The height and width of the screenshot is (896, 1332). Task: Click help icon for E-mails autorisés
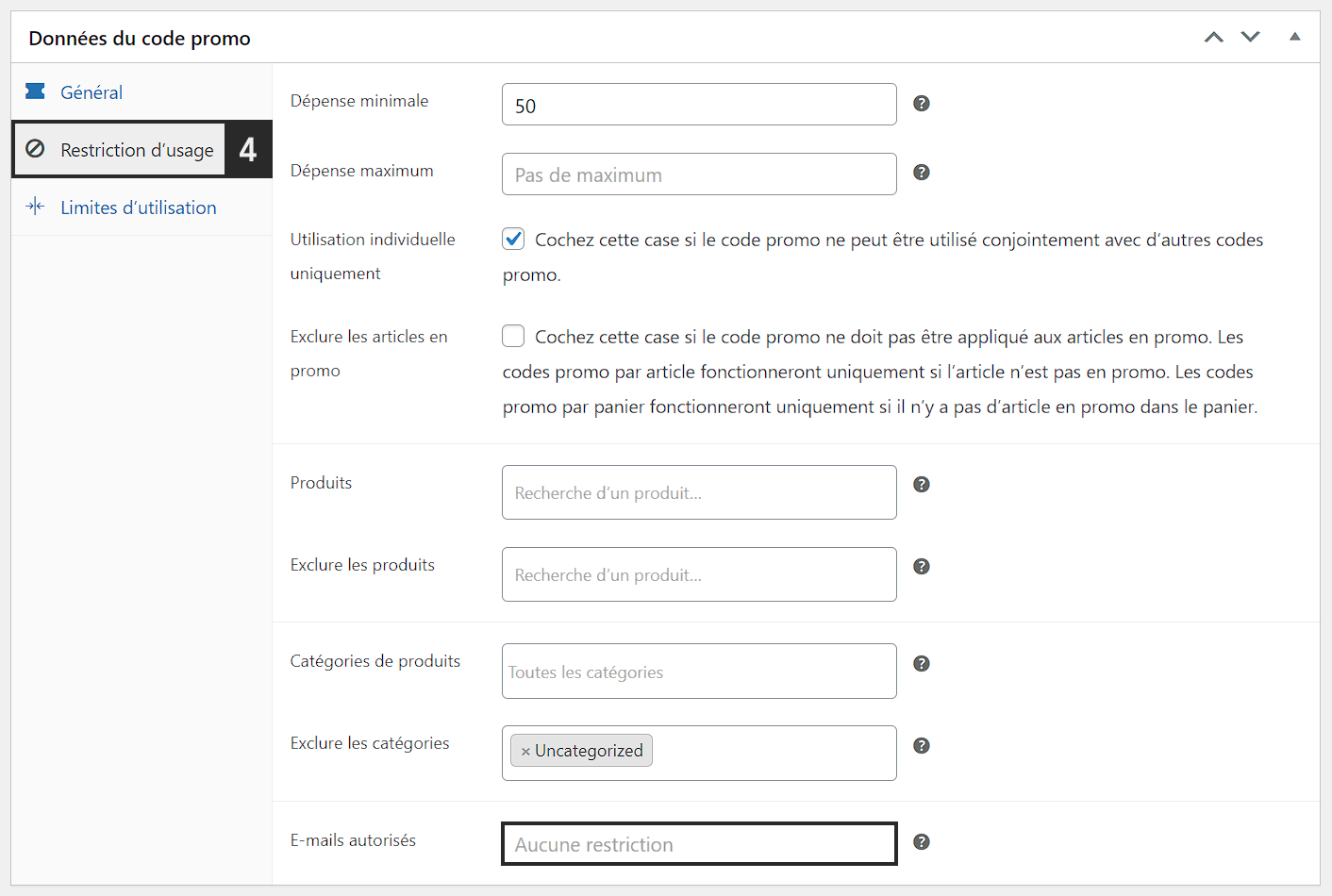click(x=922, y=842)
